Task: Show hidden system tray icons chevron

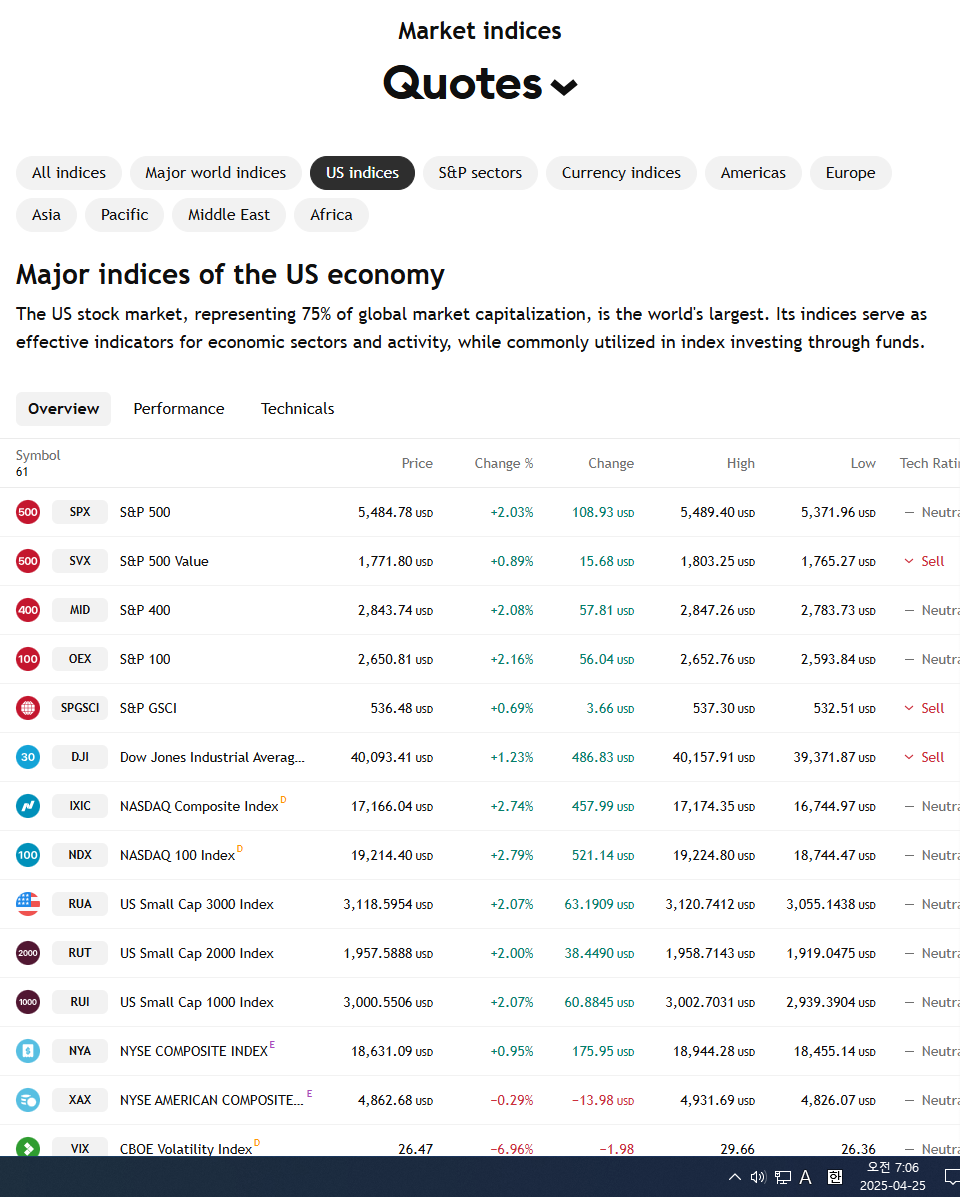Action: [x=734, y=1177]
